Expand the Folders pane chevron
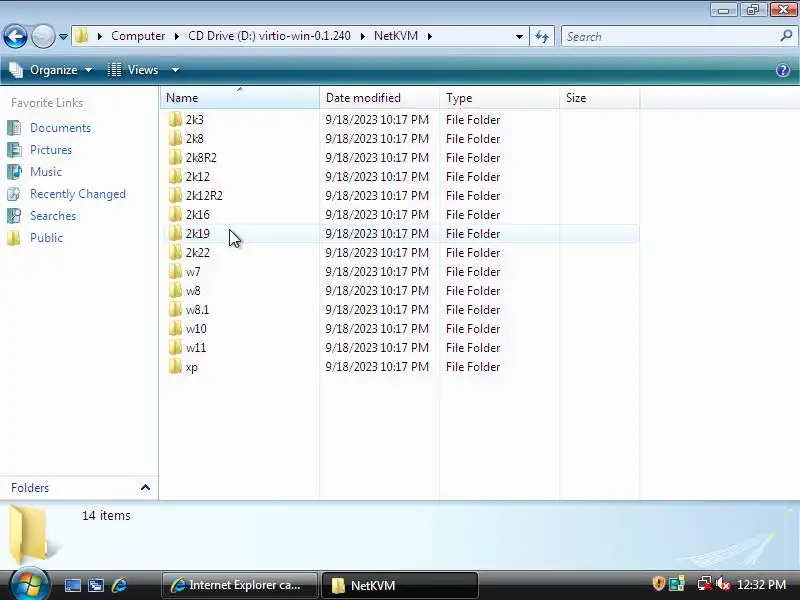 [145, 487]
